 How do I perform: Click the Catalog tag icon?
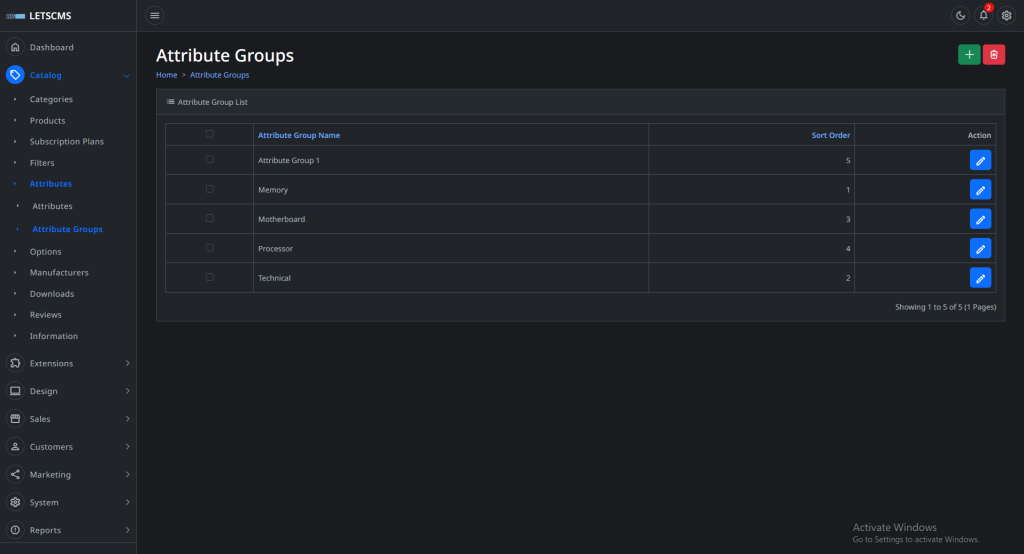(x=15, y=75)
